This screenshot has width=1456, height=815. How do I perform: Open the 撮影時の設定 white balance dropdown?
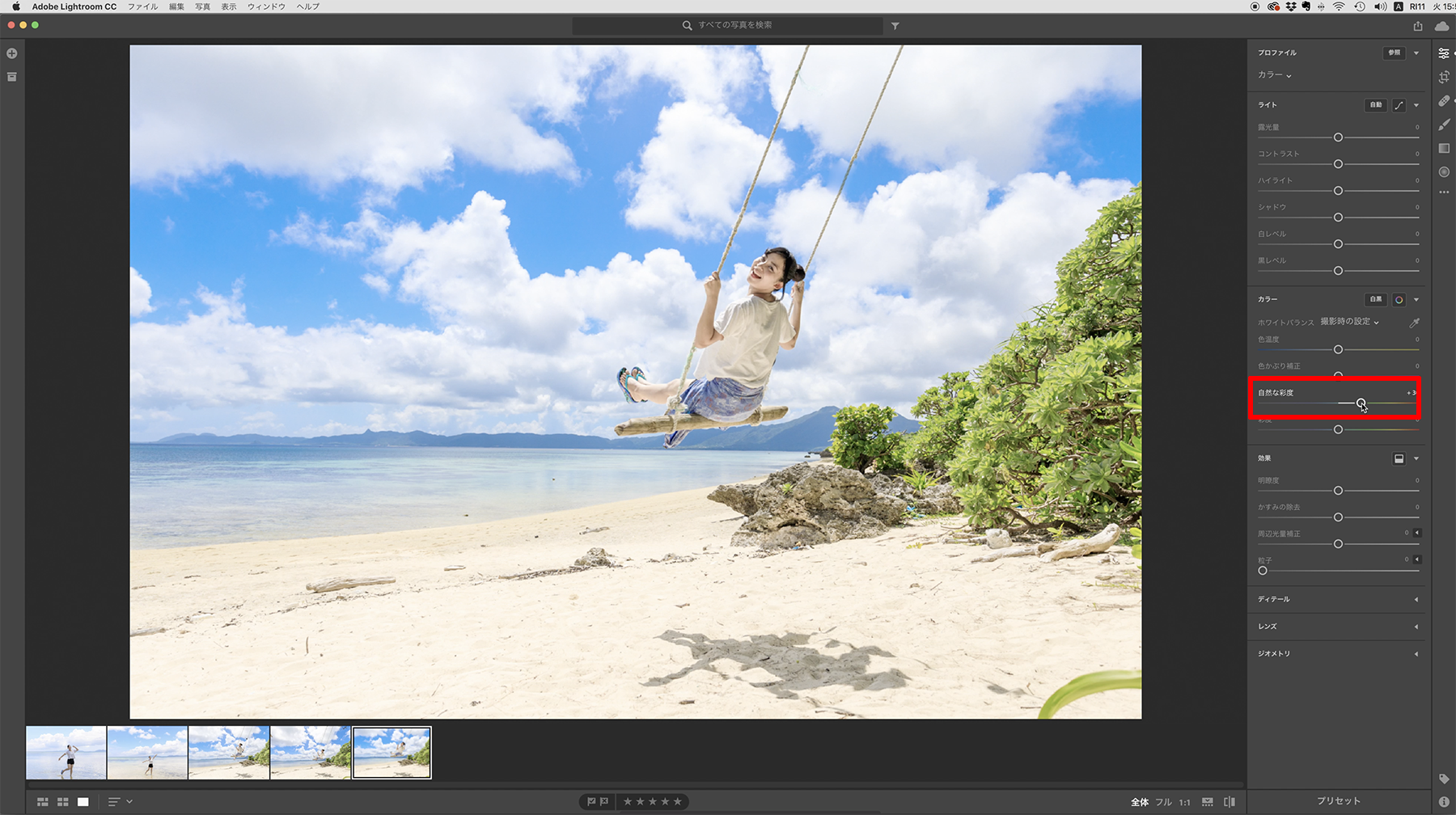(x=1350, y=322)
